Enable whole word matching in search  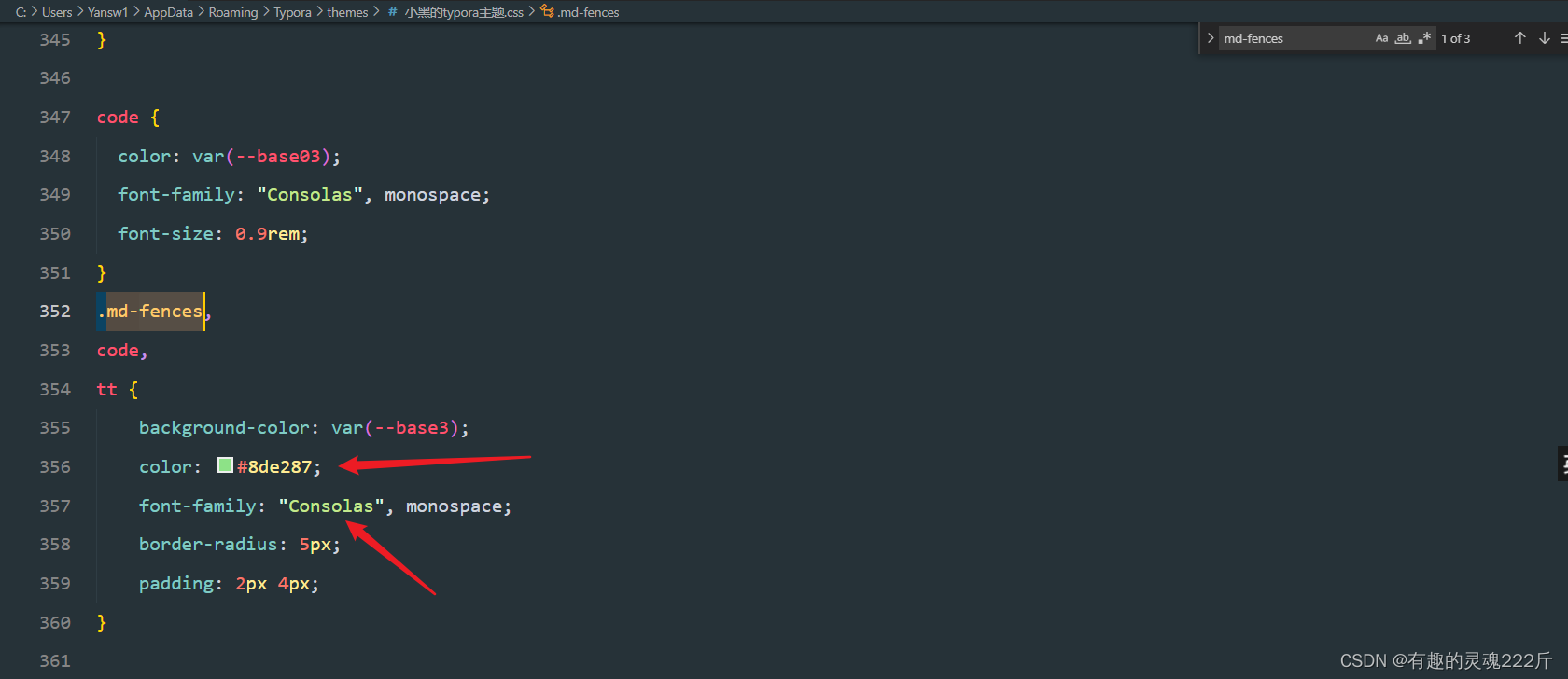click(1403, 37)
